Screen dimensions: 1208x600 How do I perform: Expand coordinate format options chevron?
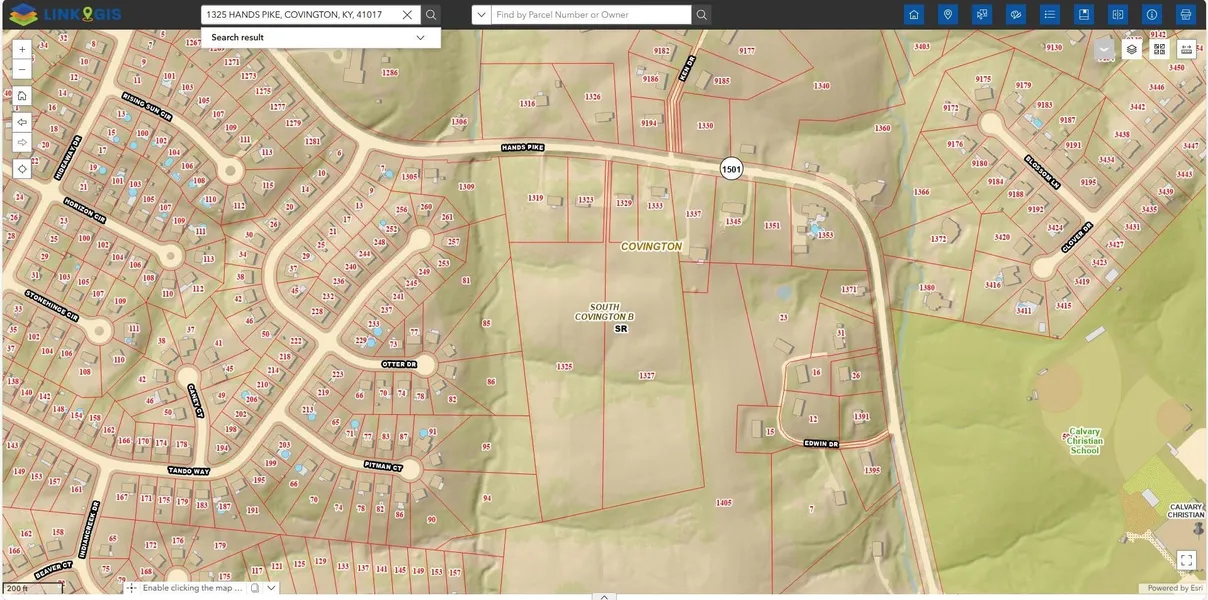[272, 588]
